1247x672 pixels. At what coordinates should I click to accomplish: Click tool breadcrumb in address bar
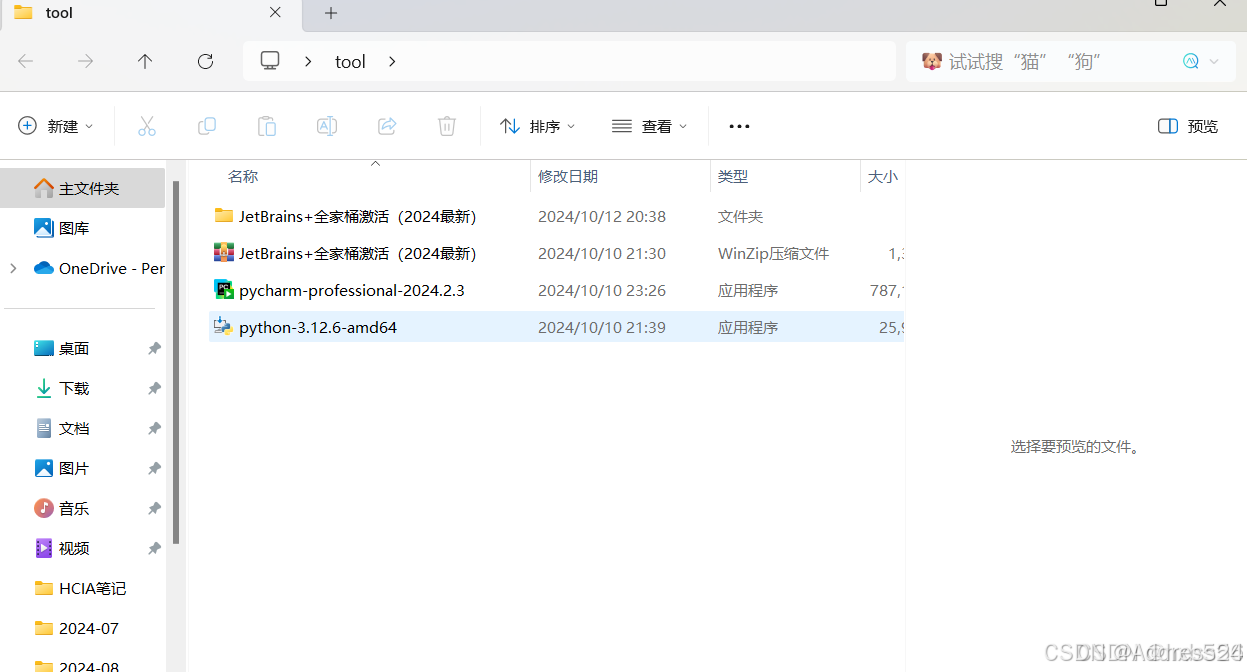pyautogui.click(x=350, y=61)
